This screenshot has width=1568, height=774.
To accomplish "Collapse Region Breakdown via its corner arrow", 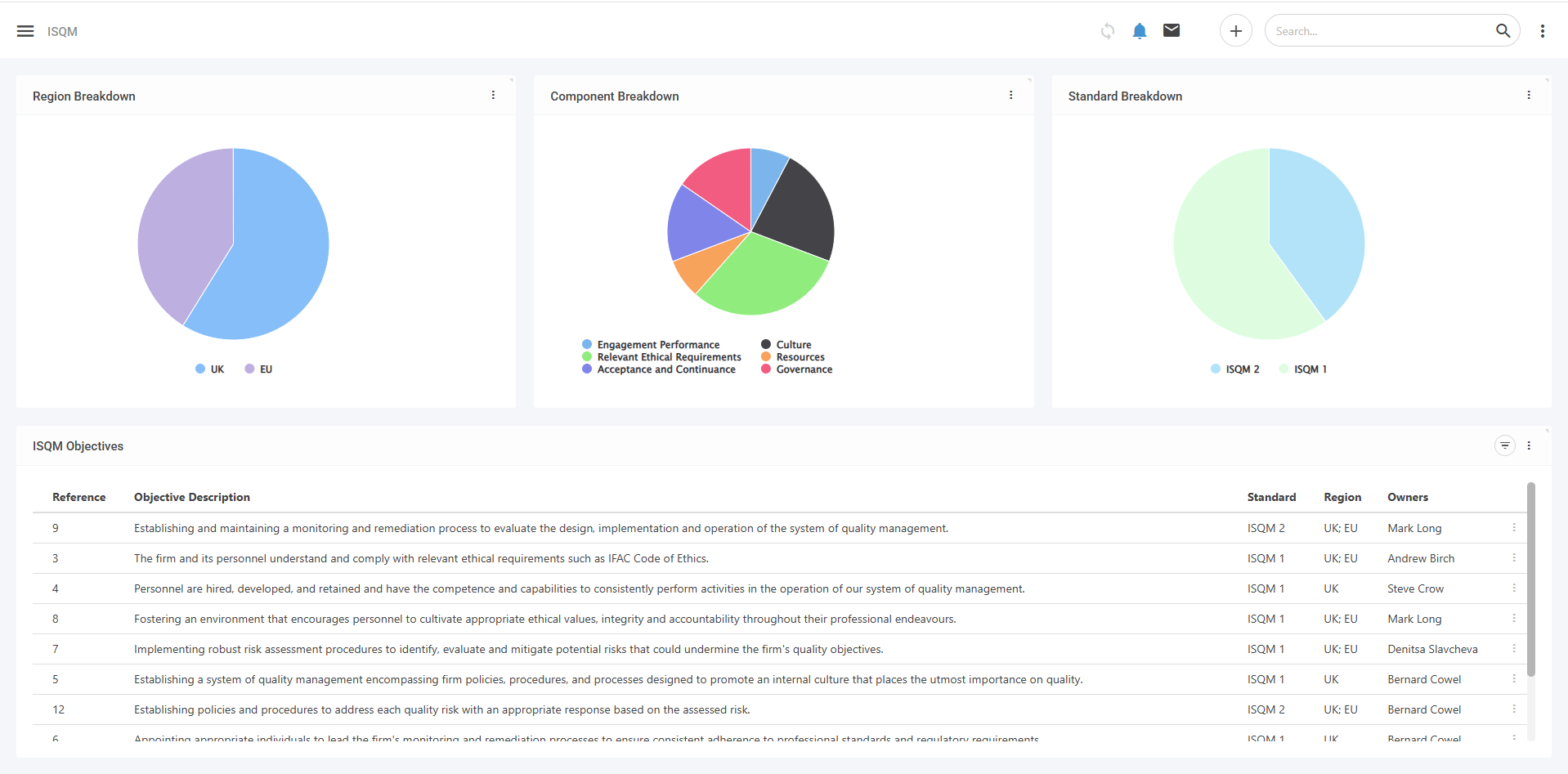I will [x=510, y=79].
